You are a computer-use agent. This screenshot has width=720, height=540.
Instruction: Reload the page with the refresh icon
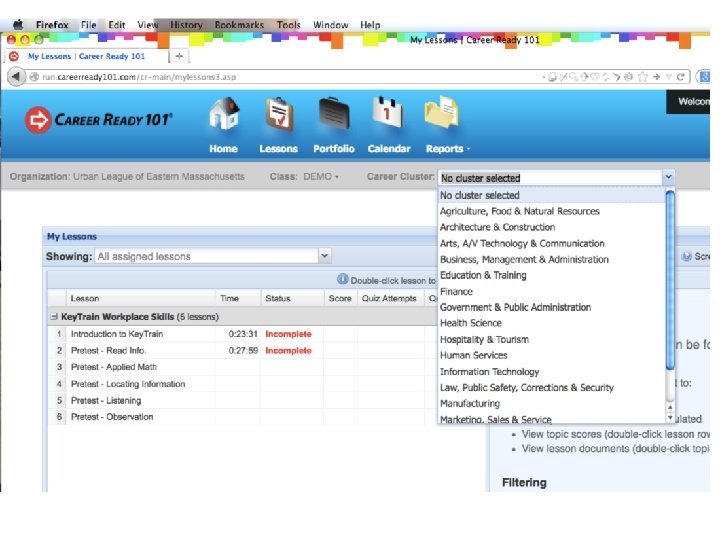[x=681, y=77]
